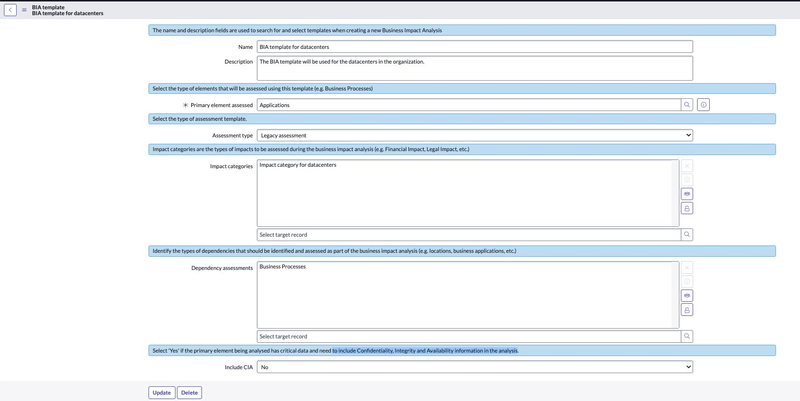Screen dimensions: 800x401
Task: Focus Dependency assessments target record input
Action: click(468, 336)
